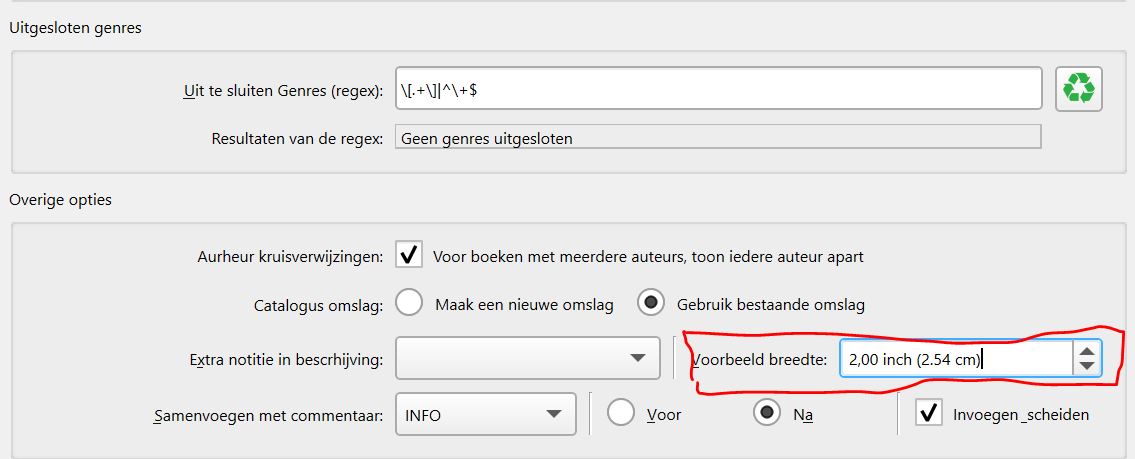Click the 'Voorbeeld breedte' value field
Screen dimensions: 1135x459
click(x=955, y=358)
